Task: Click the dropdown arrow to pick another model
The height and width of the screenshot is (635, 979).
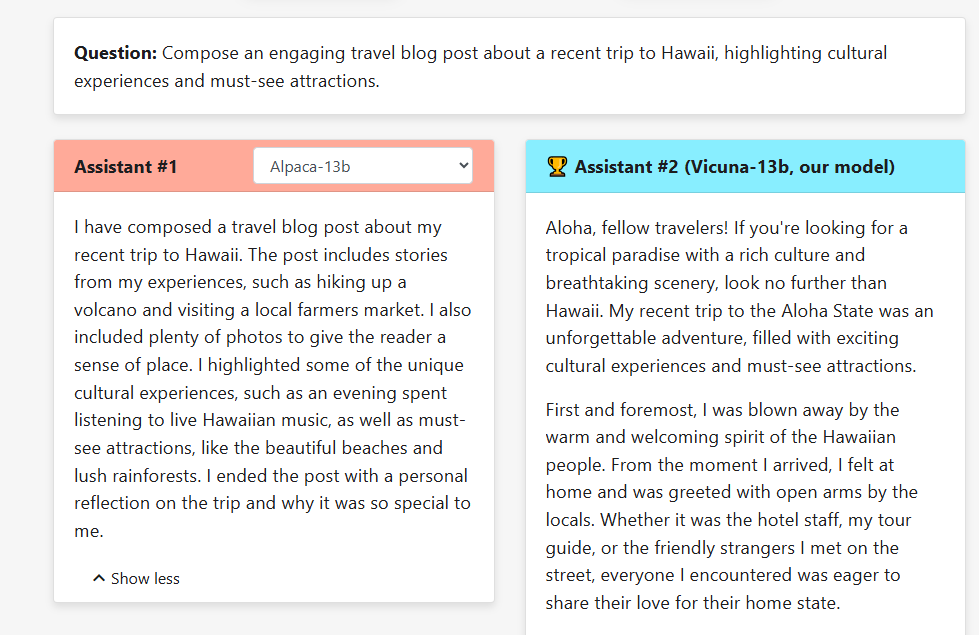Action: (x=461, y=165)
